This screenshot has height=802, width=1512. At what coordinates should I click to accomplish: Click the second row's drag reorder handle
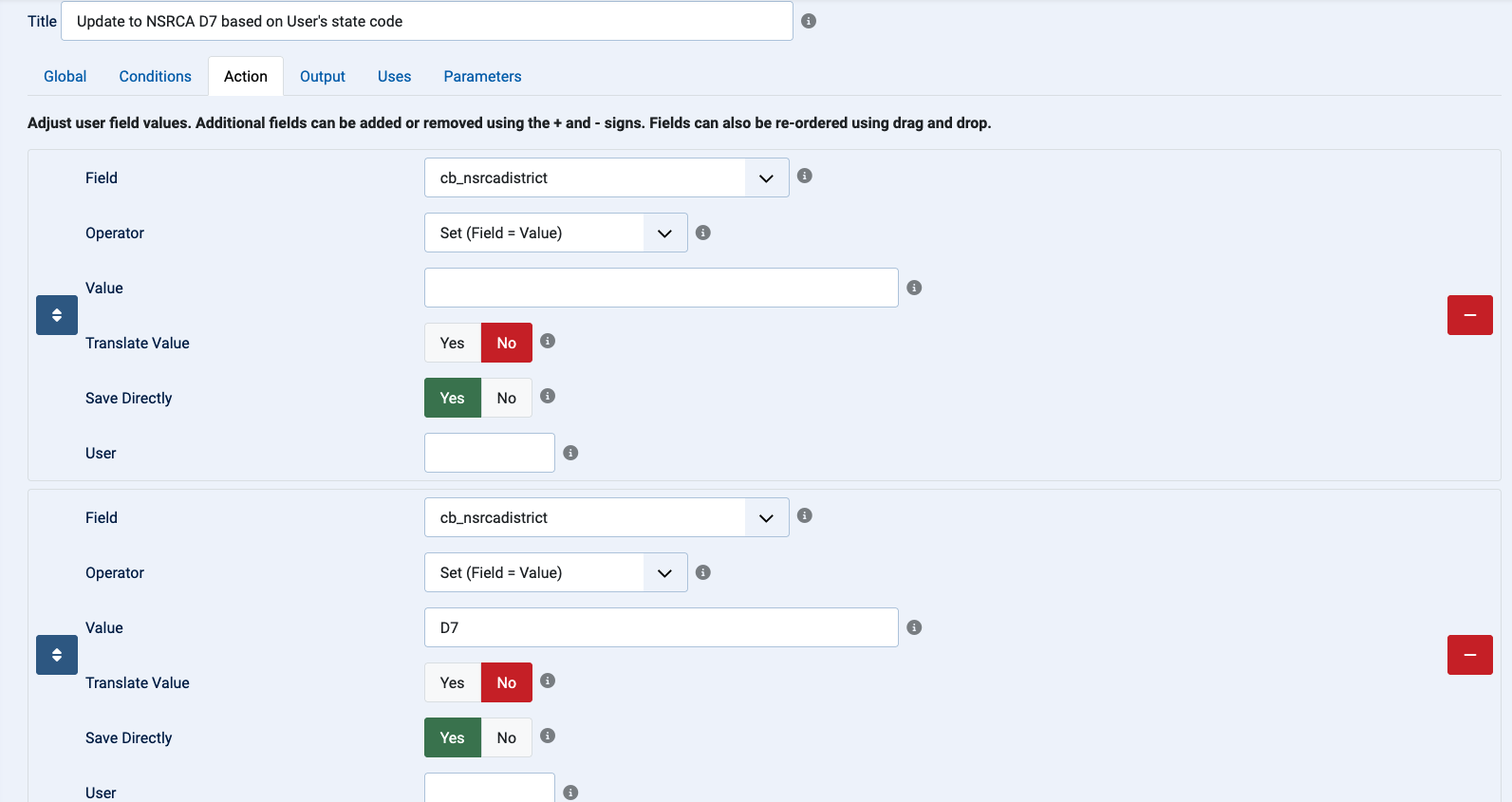pyautogui.click(x=57, y=655)
